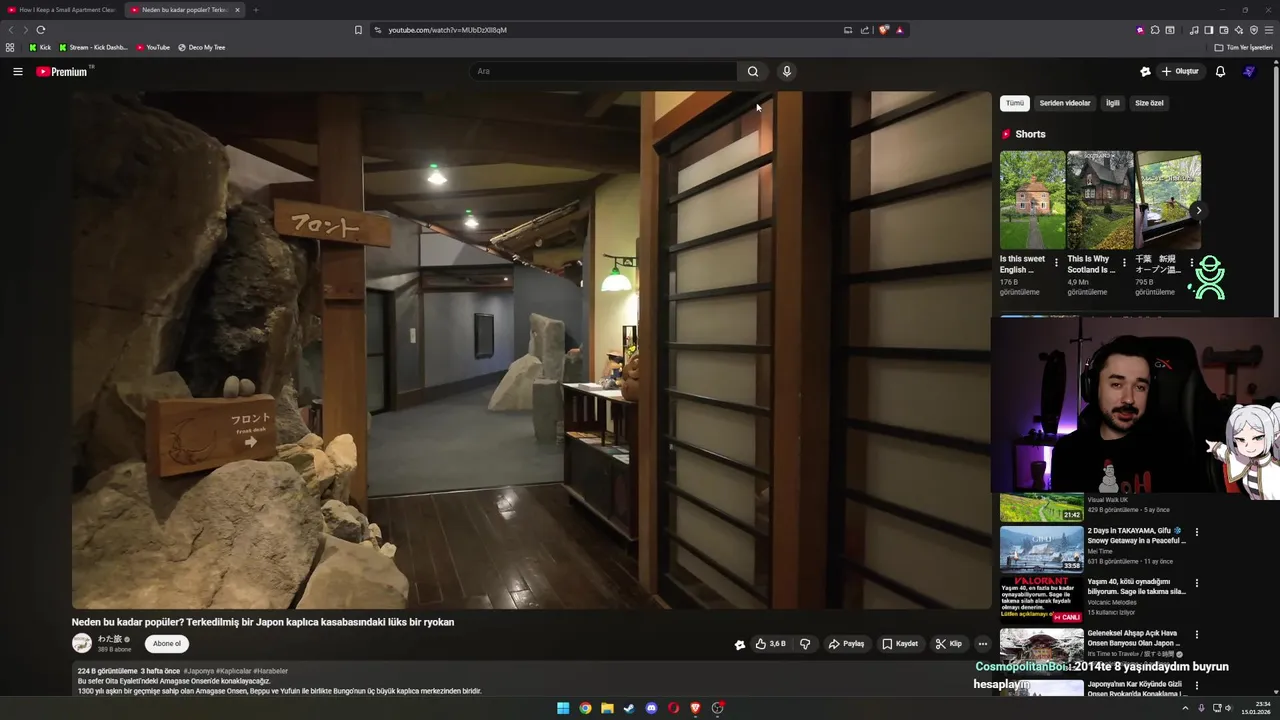Open options for '2 Days in TAKAYAMA' video
1280x720 pixels.
[1196, 532]
